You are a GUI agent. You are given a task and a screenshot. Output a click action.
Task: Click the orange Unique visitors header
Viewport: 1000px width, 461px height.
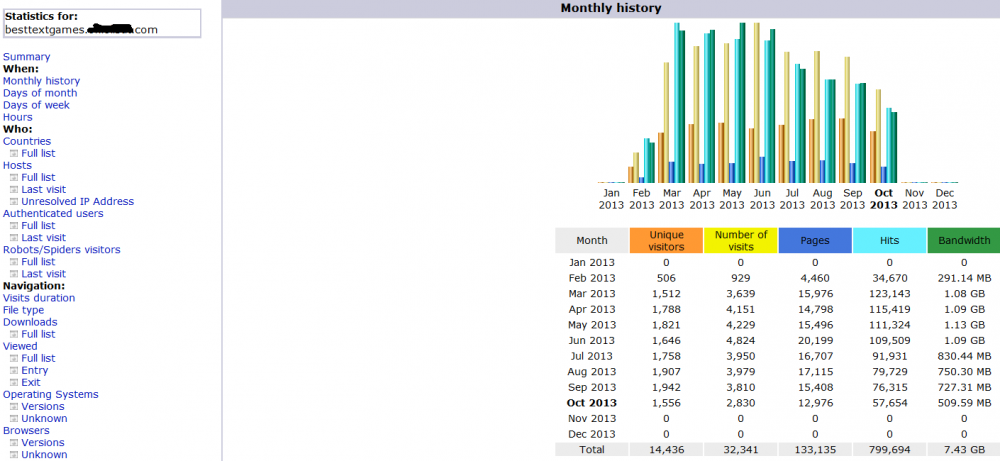(x=666, y=241)
